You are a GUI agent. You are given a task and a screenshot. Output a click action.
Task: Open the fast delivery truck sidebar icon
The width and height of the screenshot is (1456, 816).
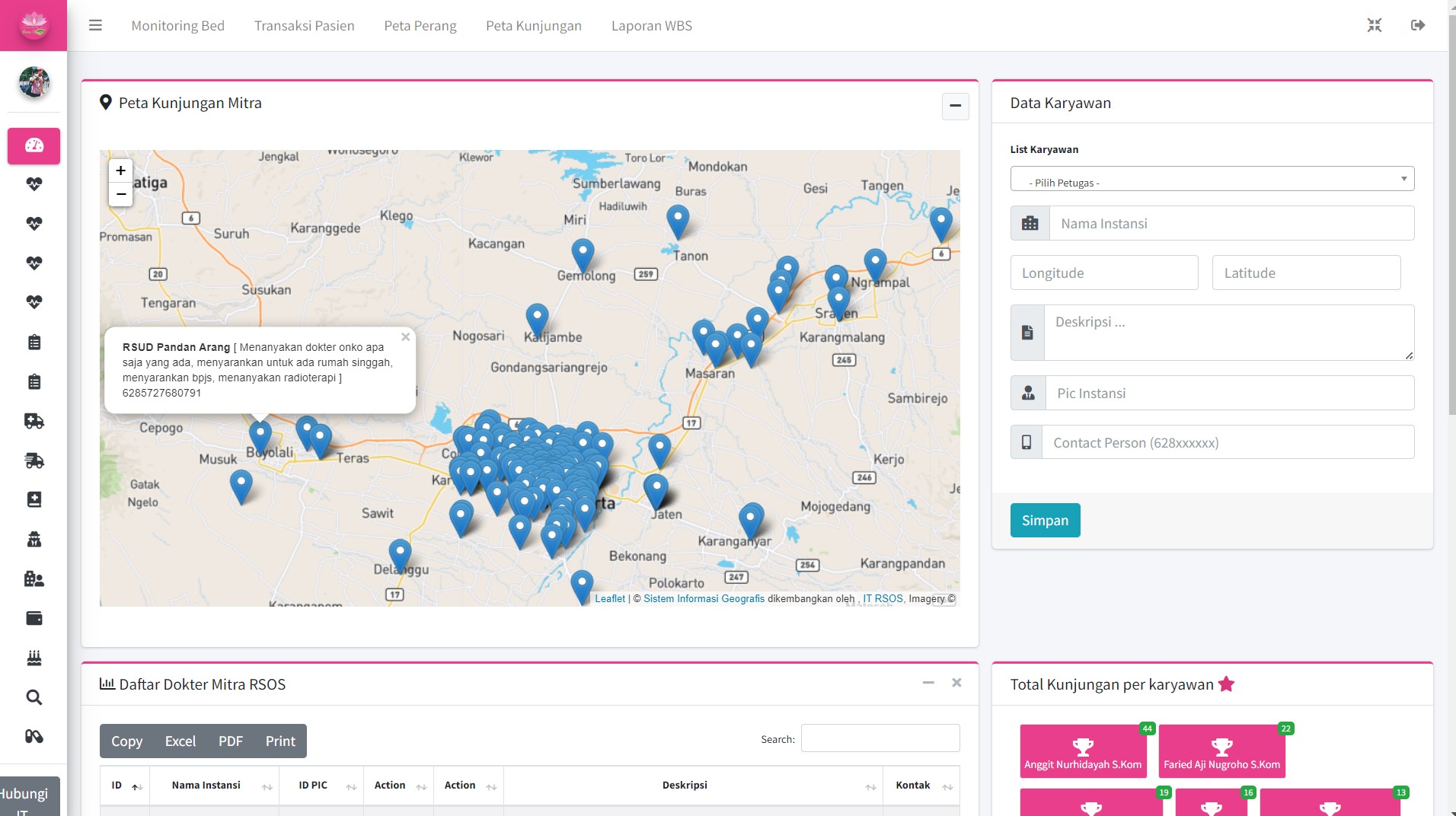34,461
